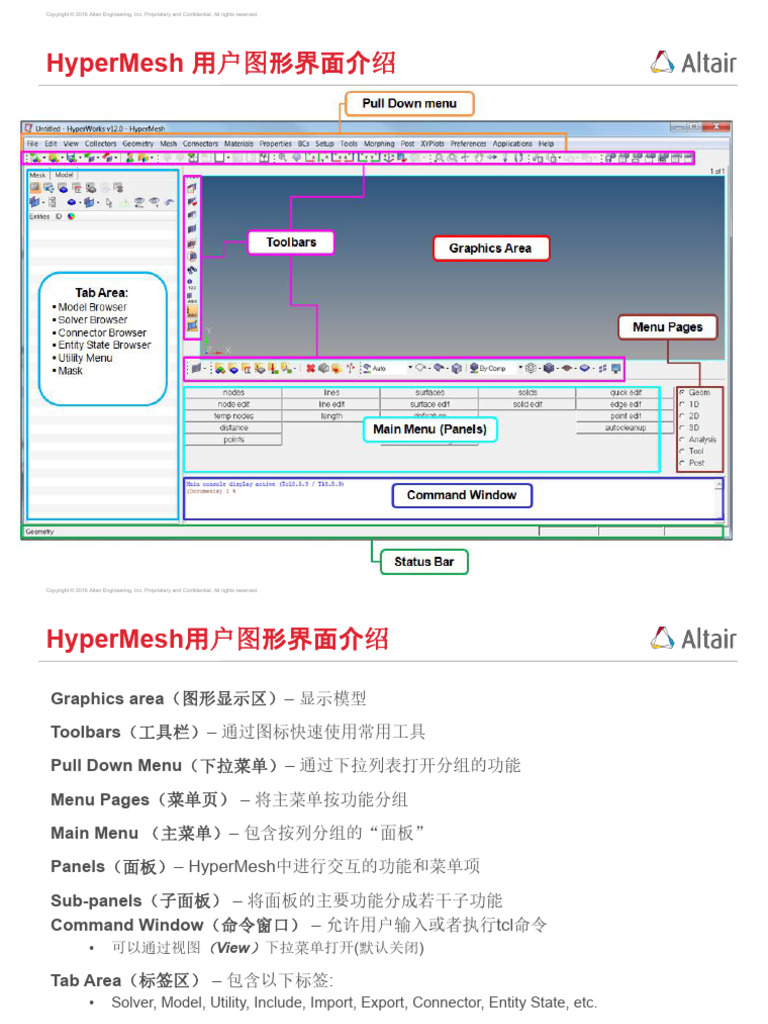Image resolution: width=768 pixels, height=1024 pixels.
Task: Click the 1 of 1 page indicator
Action: [717, 171]
